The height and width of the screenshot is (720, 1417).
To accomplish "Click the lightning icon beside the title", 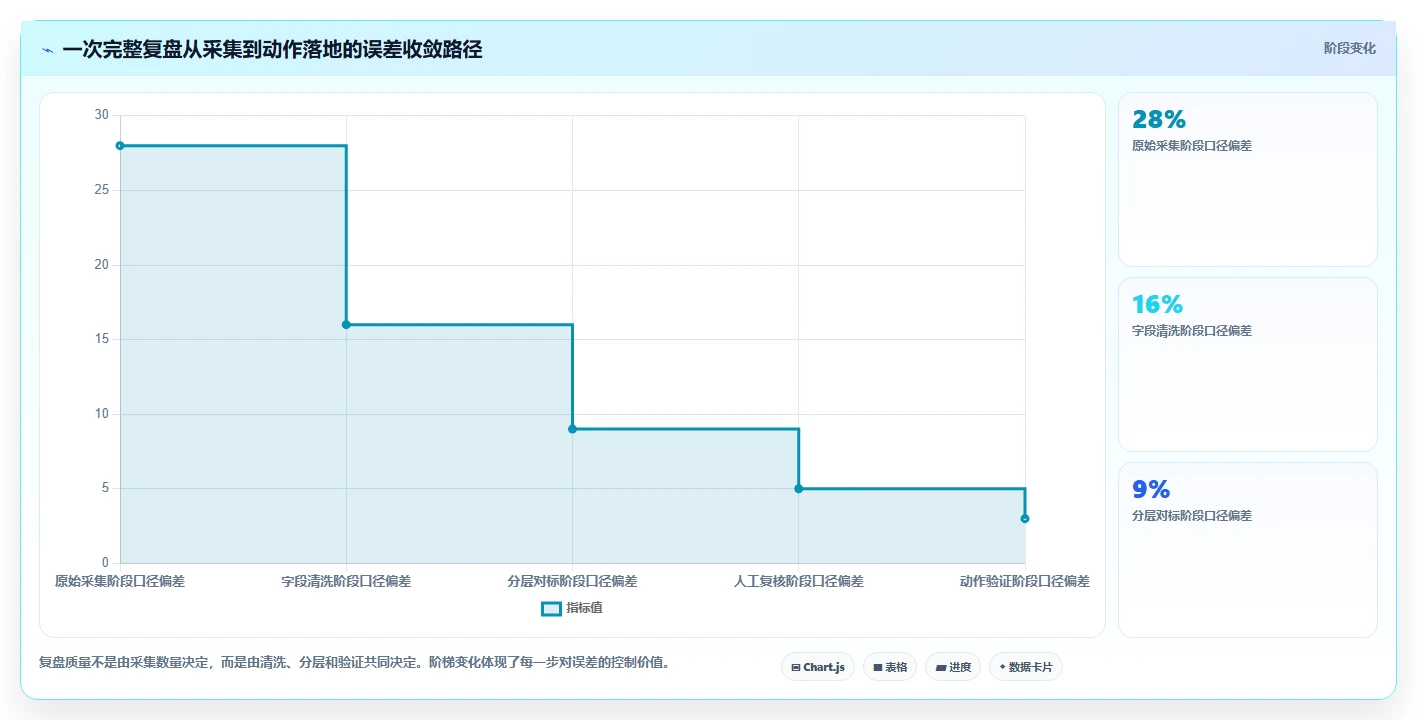I will [x=47, y=50].
